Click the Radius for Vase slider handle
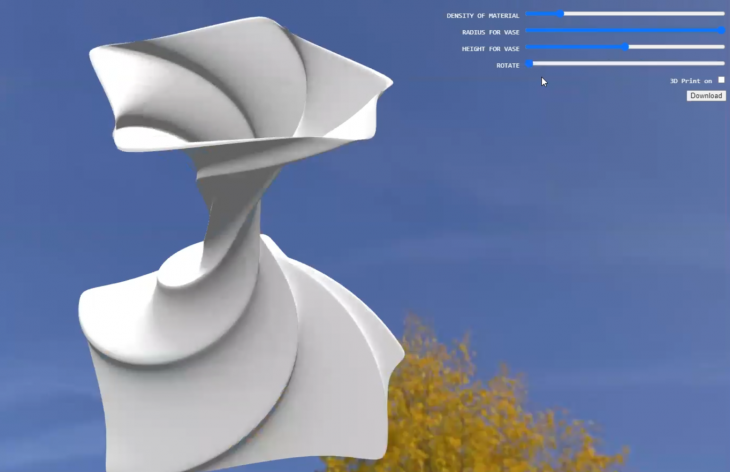 721,31
